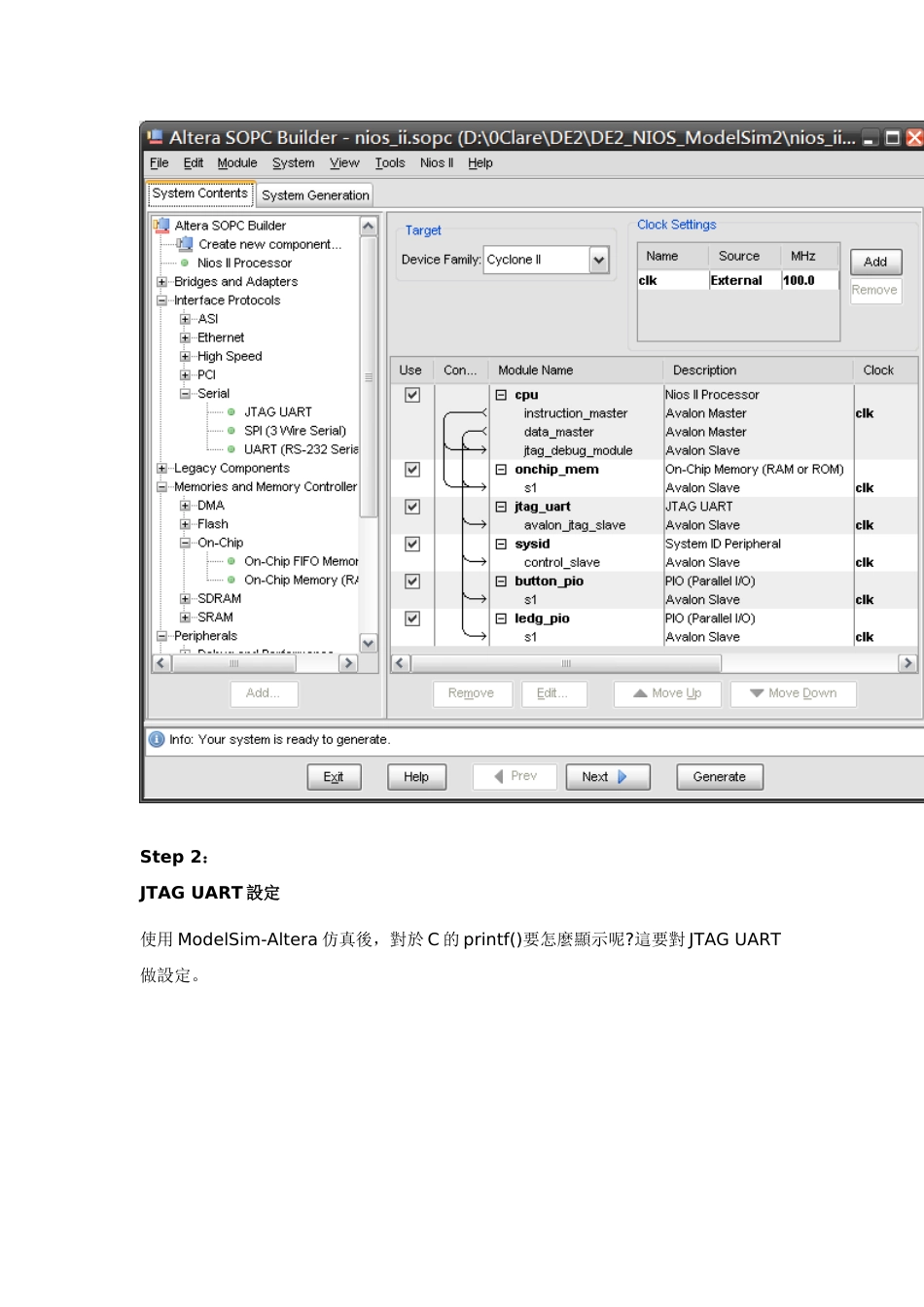Open the Tools menu
The width and height of the screenshot is (924, 1307).
click(390, 162)
